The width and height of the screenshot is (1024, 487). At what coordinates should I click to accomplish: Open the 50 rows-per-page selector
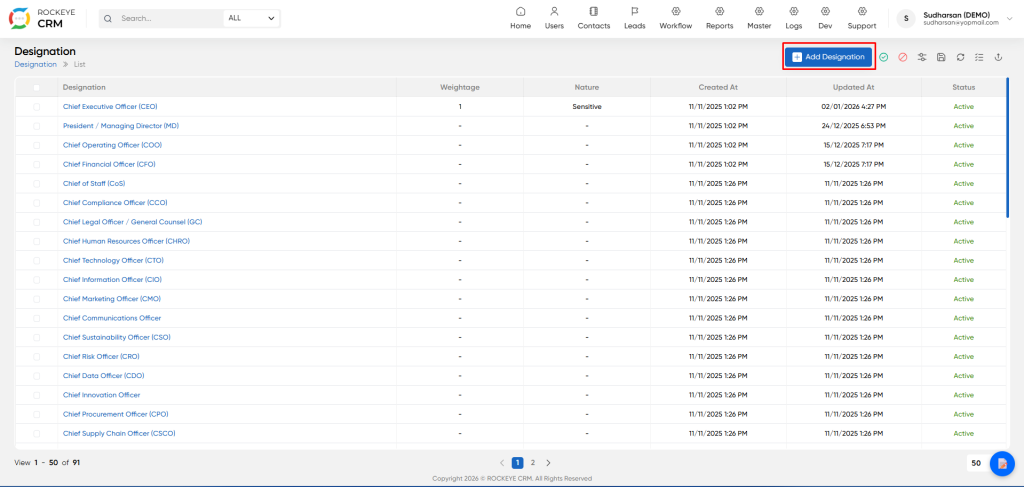click(976, 463)
